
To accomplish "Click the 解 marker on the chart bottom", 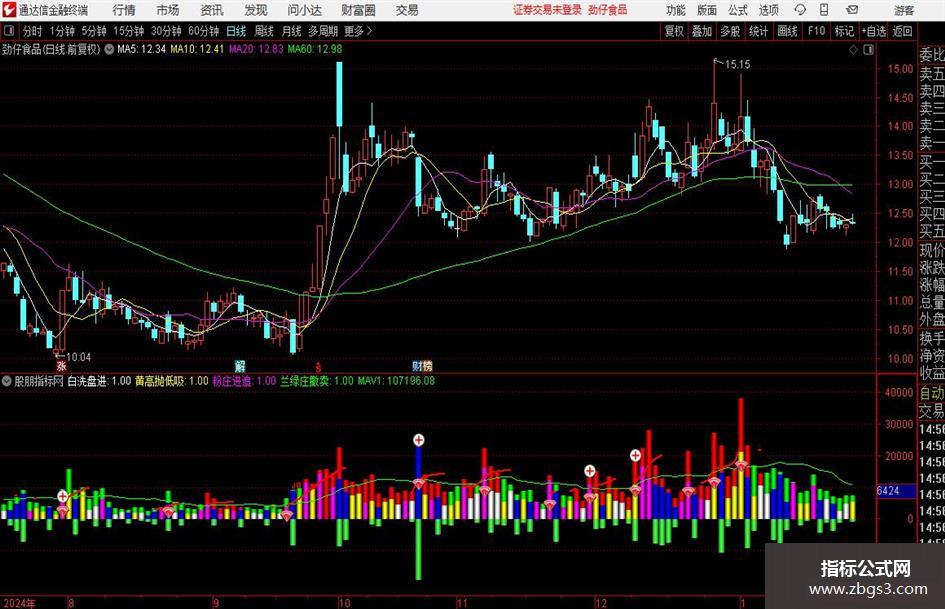I will (x=240, y=365).
